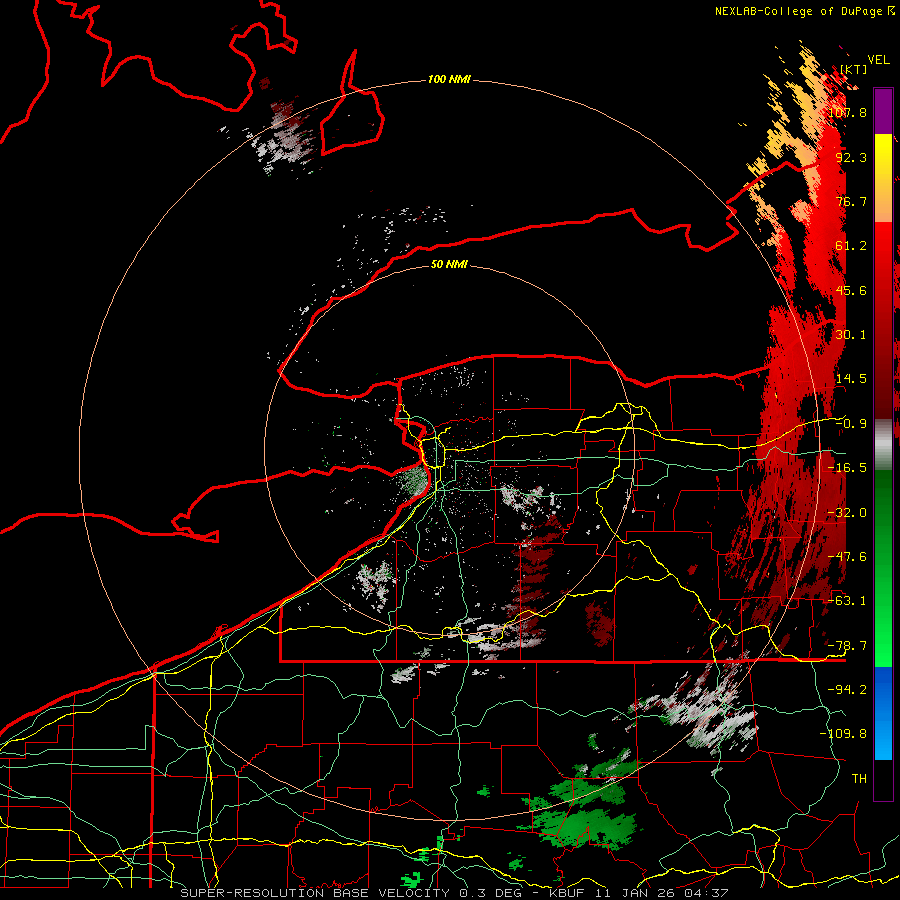Click the blue segment of velocity color bar
Screen dimensions: 900x900
(x=883, y=713)
